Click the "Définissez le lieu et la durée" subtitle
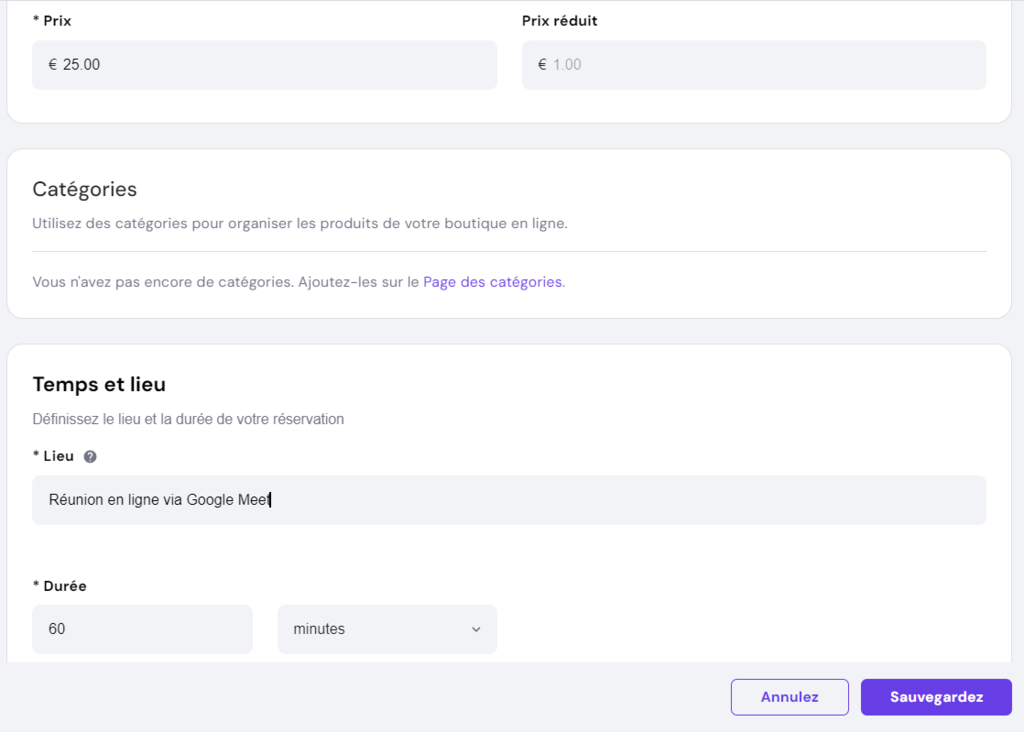The image size is (1024, 732). click(188, 419)
